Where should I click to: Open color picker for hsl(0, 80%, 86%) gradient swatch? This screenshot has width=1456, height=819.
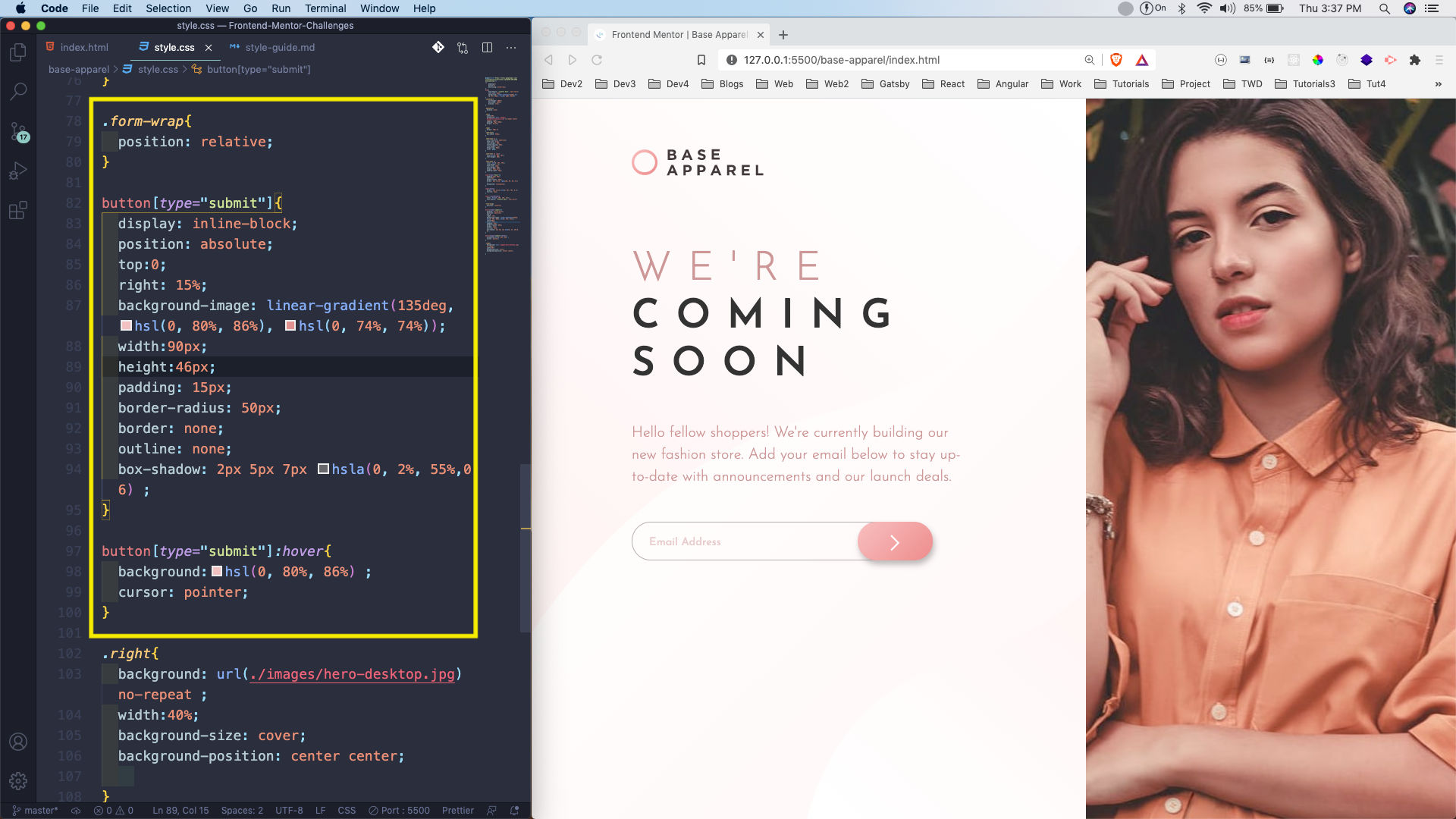tap(126, 325)
